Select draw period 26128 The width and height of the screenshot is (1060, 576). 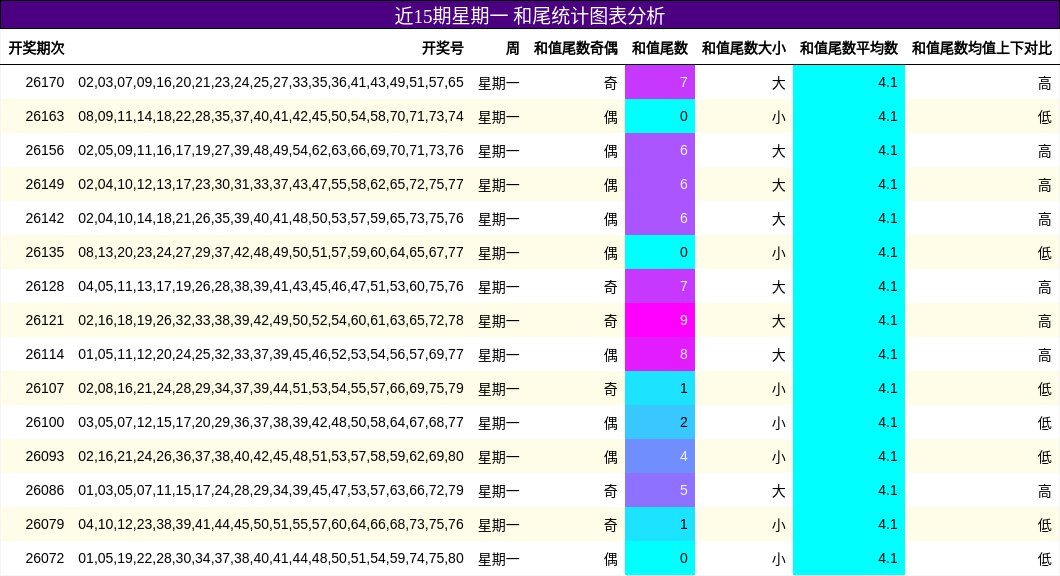(45, 286)
